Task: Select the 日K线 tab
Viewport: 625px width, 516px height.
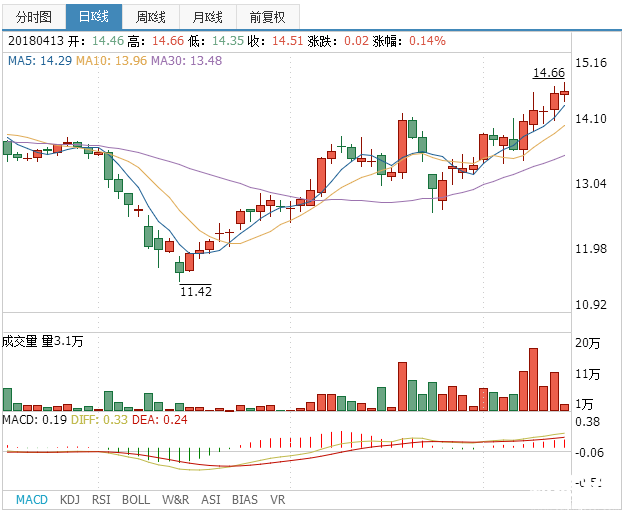Action: (94, 17)
